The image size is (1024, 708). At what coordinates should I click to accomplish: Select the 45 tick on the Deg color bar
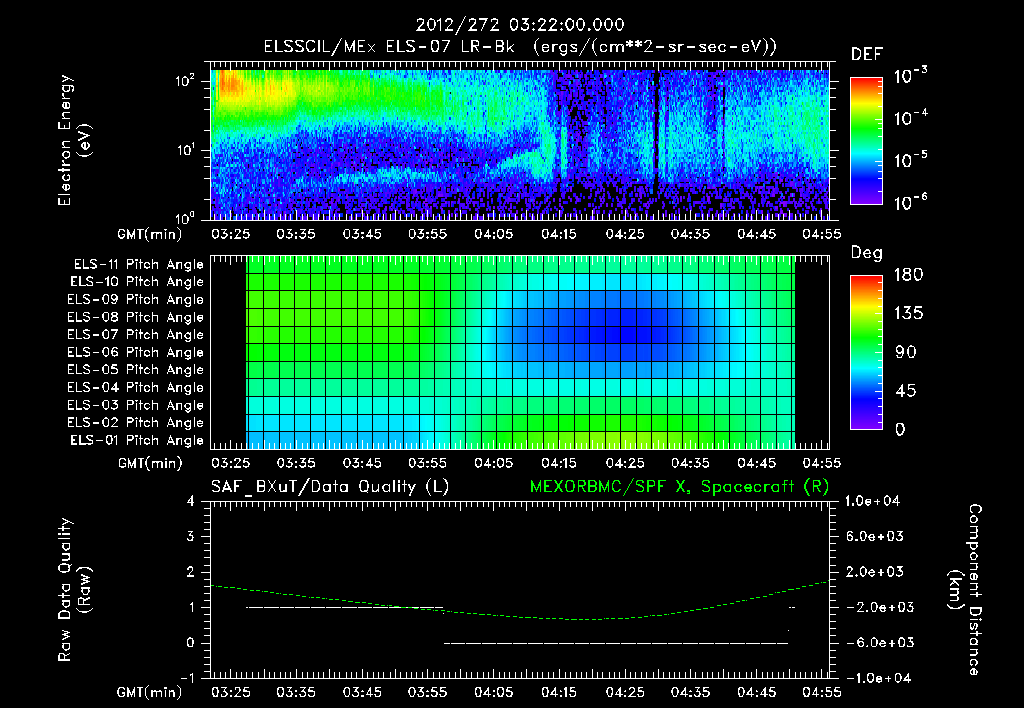point(906,391)
